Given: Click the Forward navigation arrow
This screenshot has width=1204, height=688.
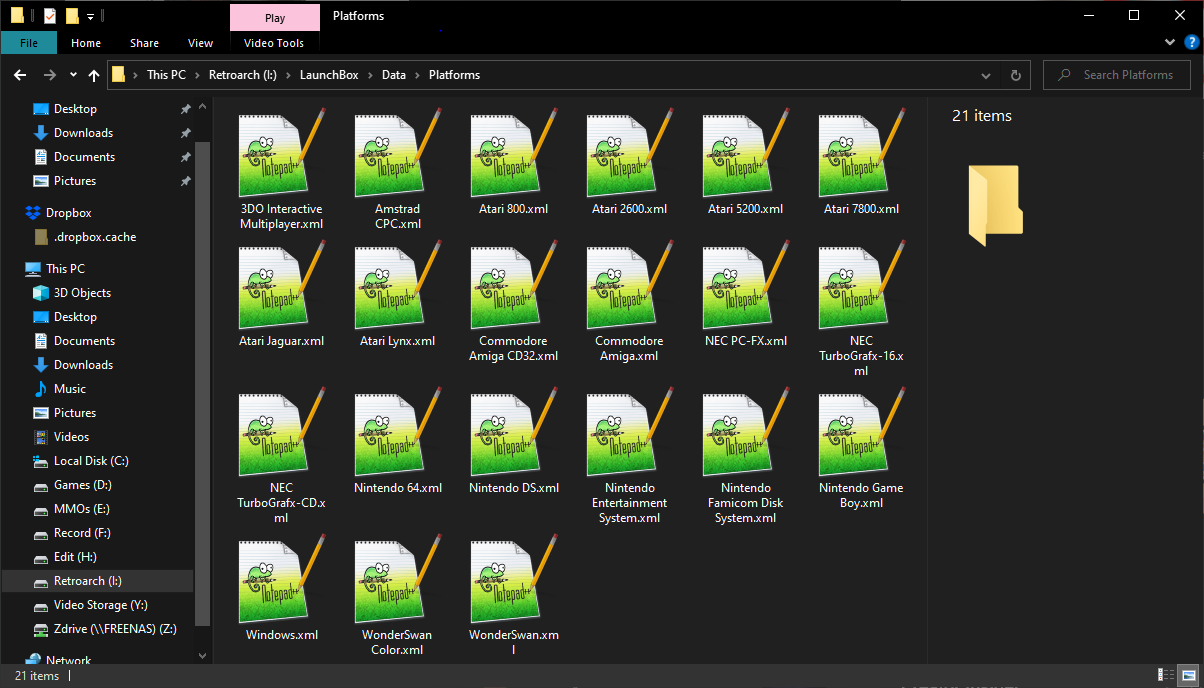Looking at the screenshot, I should pos(49,75).
